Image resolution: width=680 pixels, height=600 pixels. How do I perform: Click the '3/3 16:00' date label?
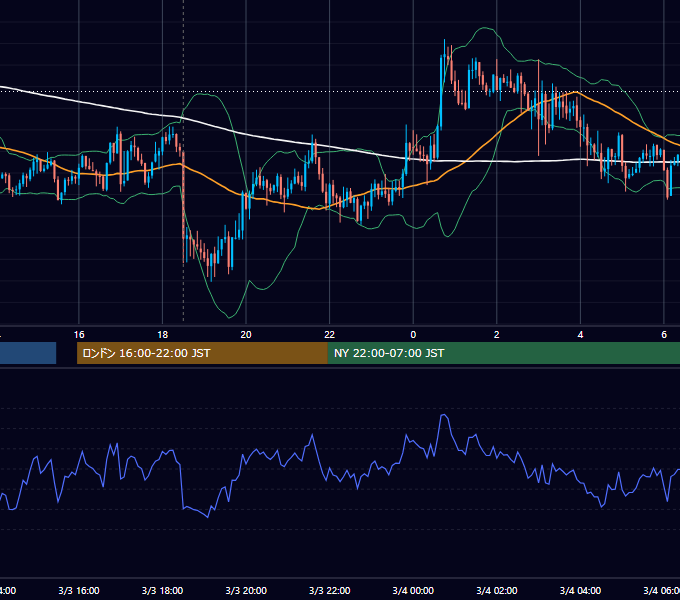(79, 590)
